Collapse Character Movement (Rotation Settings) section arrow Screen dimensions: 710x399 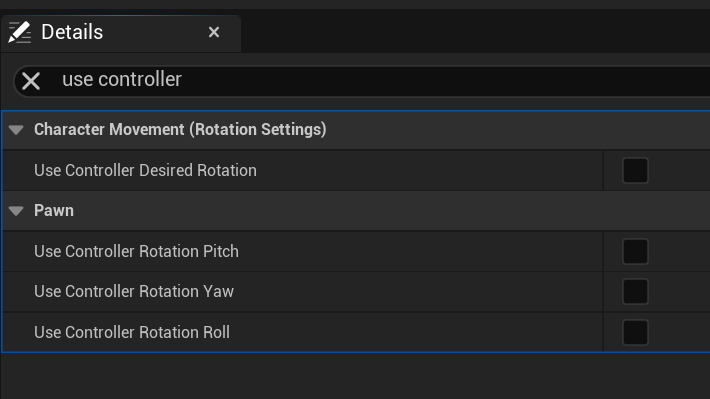(x=16, y=130)
